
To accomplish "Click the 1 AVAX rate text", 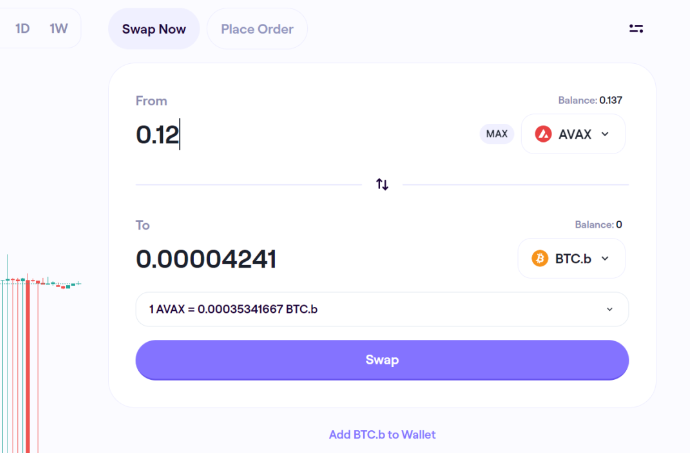I will tap(233, 309).
